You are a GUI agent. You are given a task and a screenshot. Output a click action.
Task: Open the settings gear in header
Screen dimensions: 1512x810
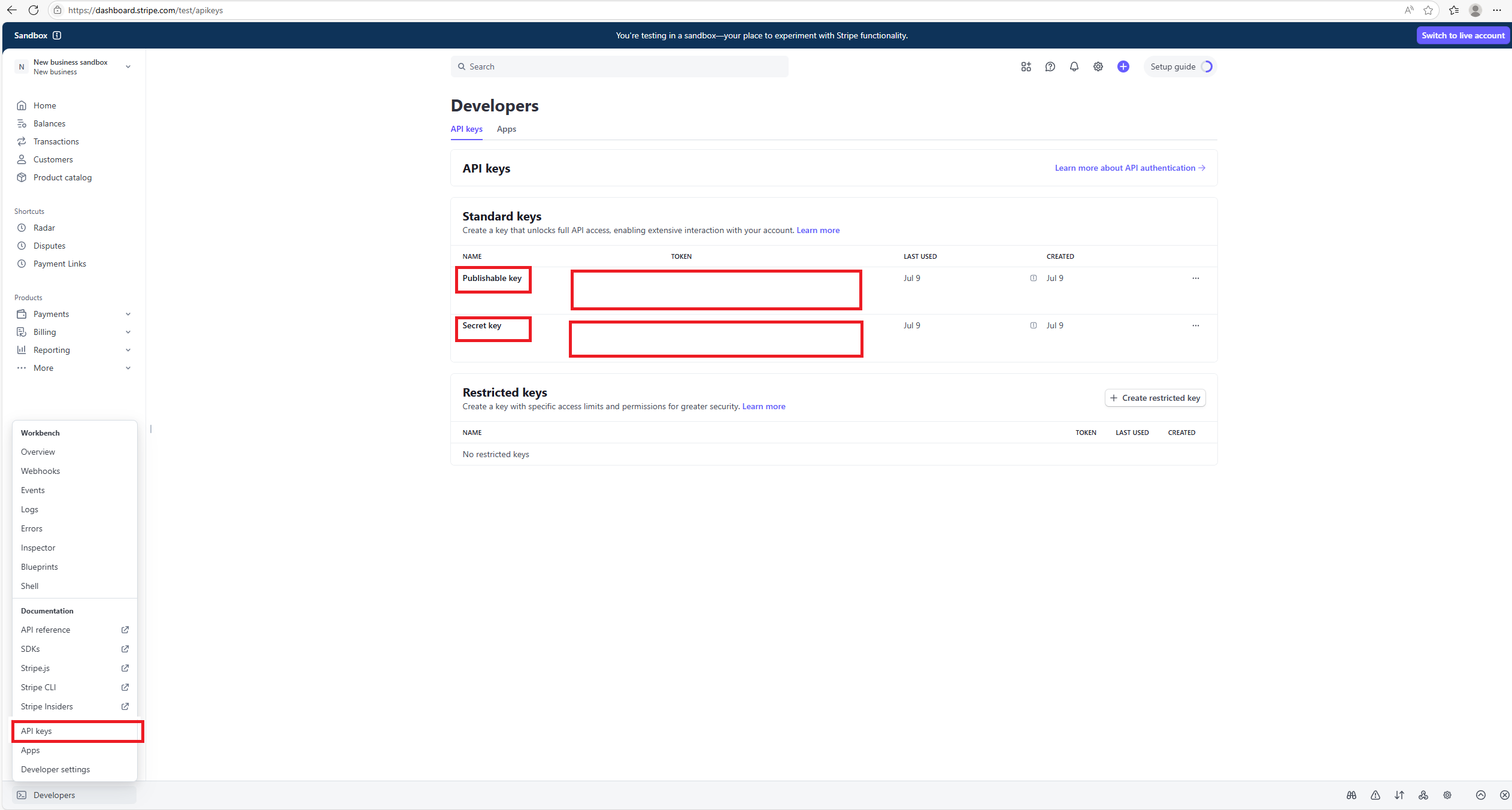click(x=1098, y=67)
